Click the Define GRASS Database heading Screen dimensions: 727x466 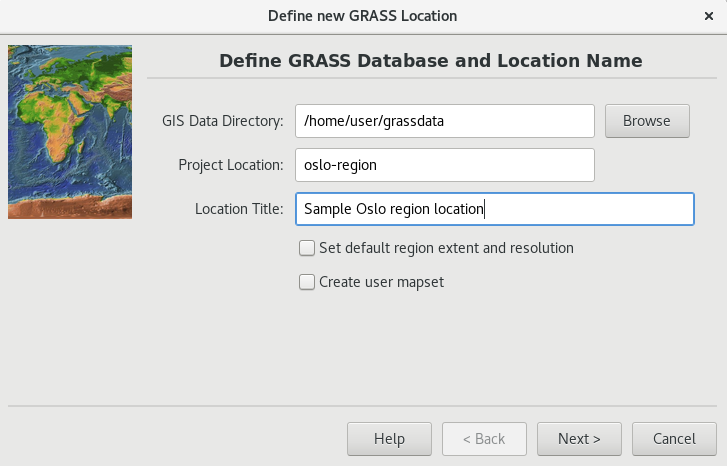[431, 61]
